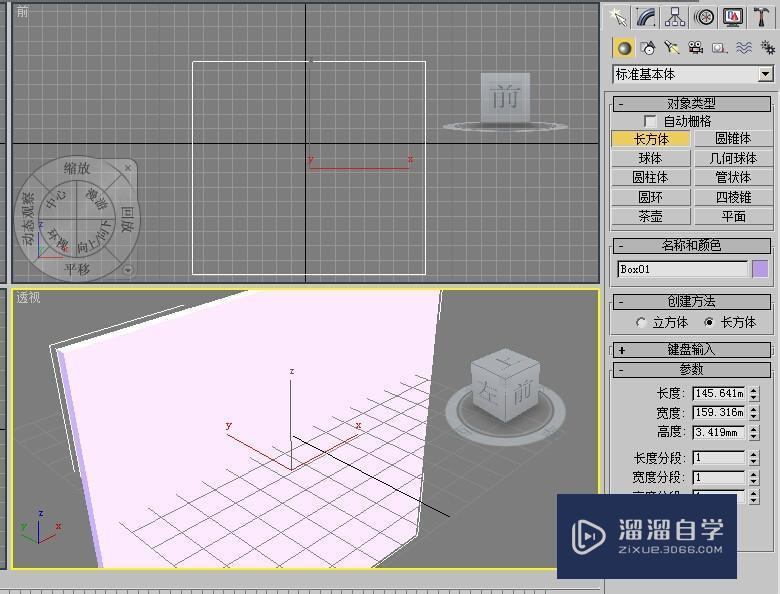Viewport: 780px width, 594px height.
Task: Select the Space Warps category icon
Action: click(744, 48)
